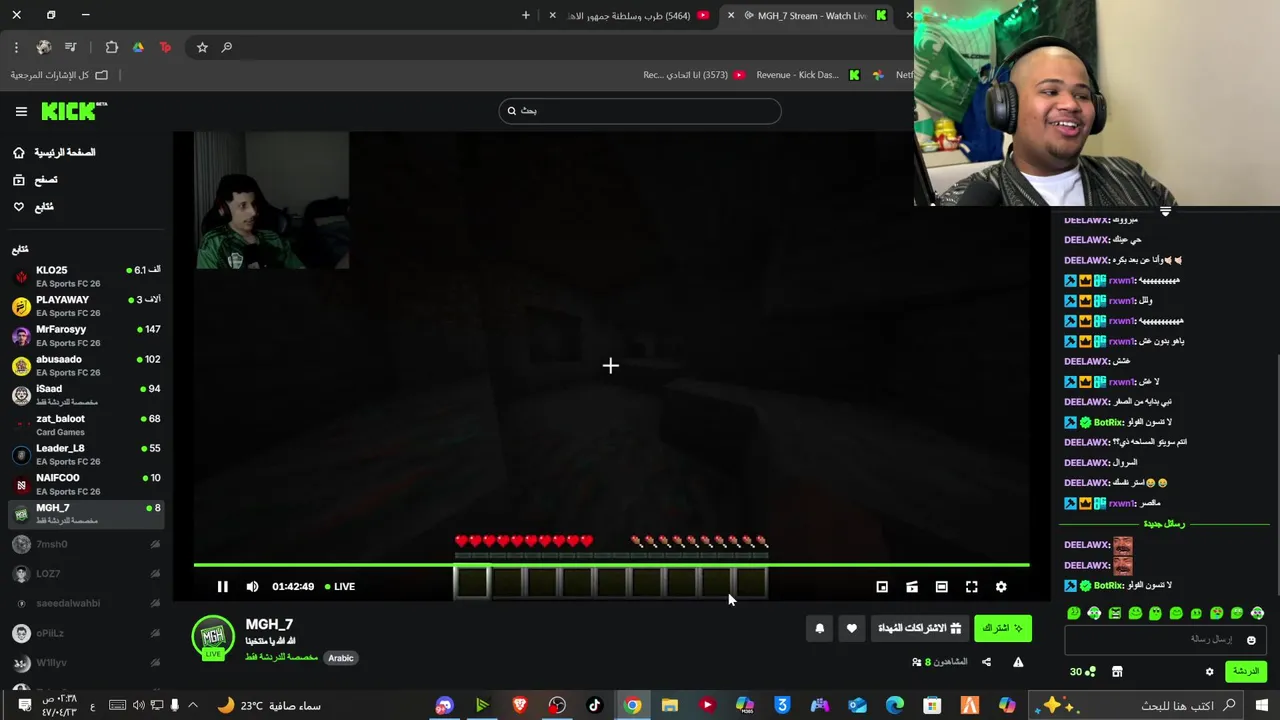The width and height of the screenshot is (1280, 720).
Task: Click the zoom magnifier icon in address bar
Action: 227,47
